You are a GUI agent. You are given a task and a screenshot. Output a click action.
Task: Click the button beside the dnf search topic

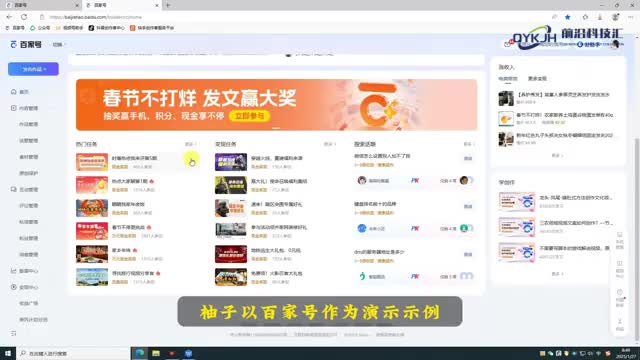click(x=468, y=254)
